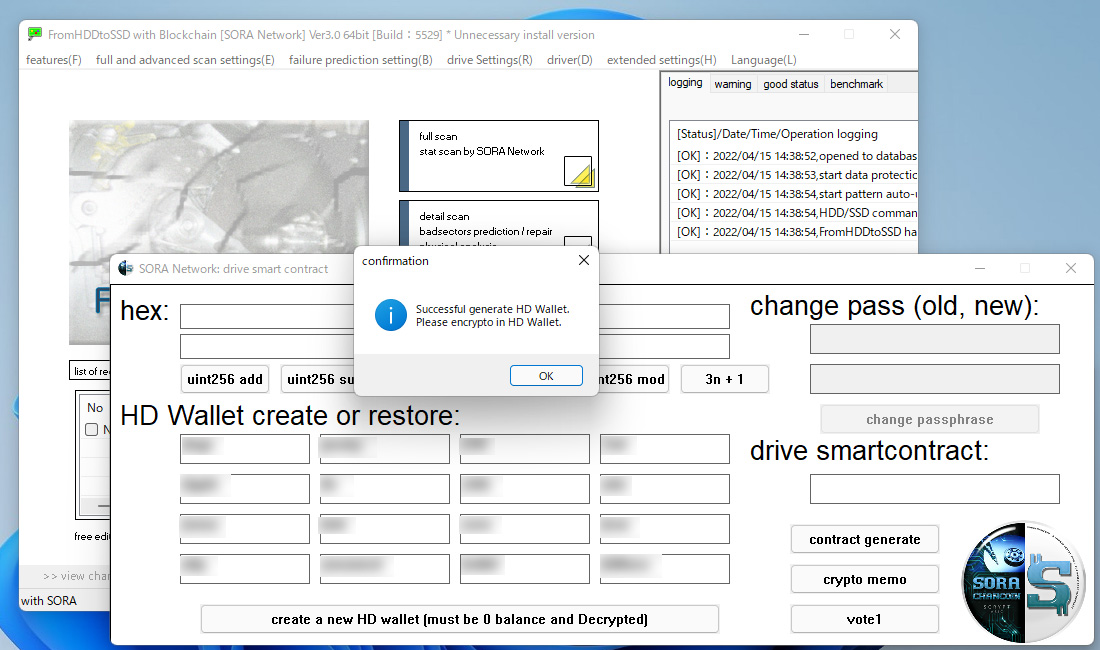Close the confirmation dialog with X

[x=584, y=260]
